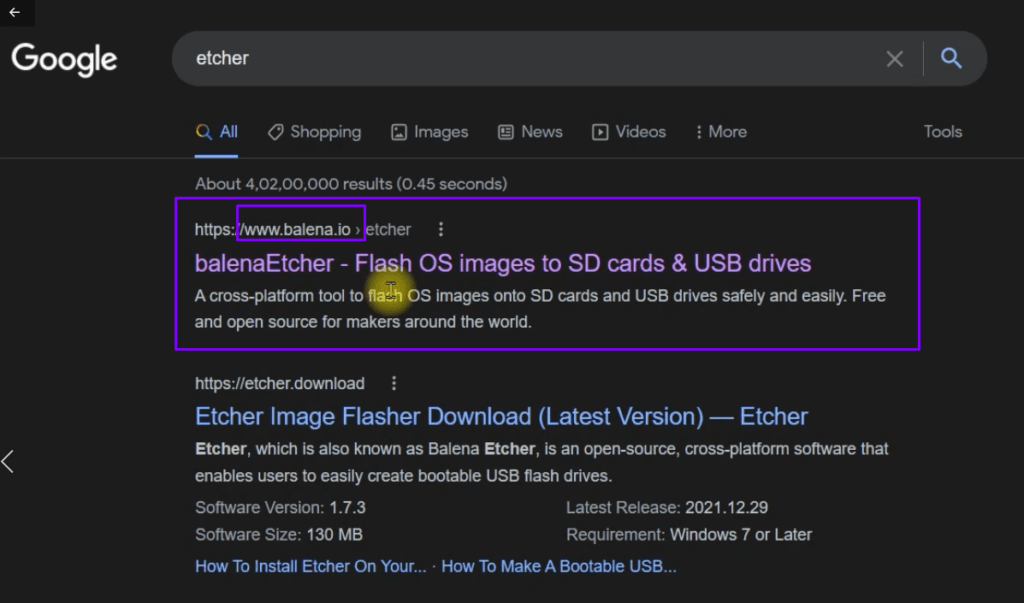Click the previous chevron on the left edge

click(8, 462)
